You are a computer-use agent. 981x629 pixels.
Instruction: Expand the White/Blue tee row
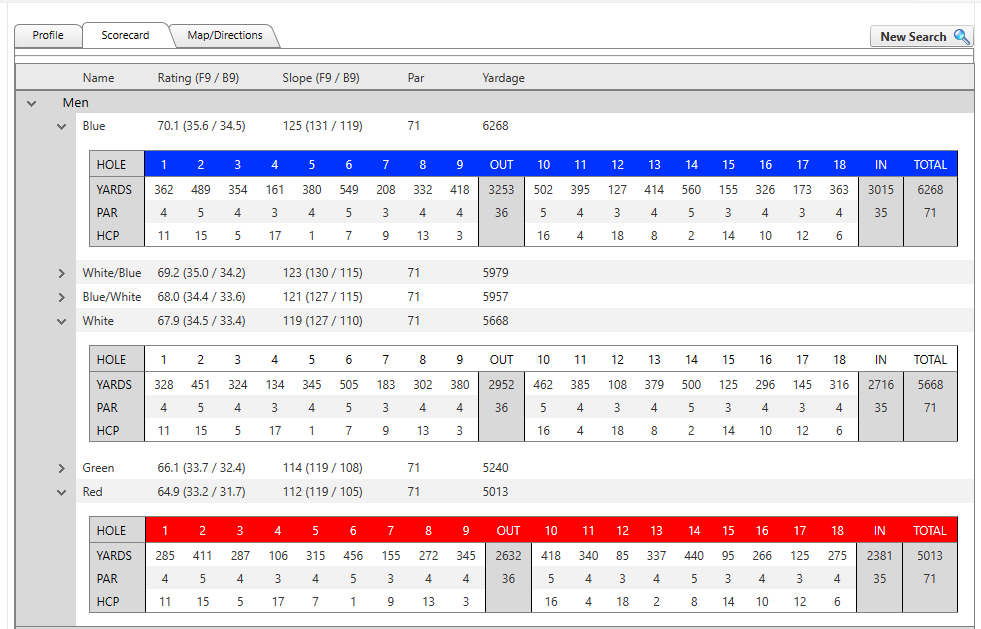pyautogui.click(x=62, y=273)
